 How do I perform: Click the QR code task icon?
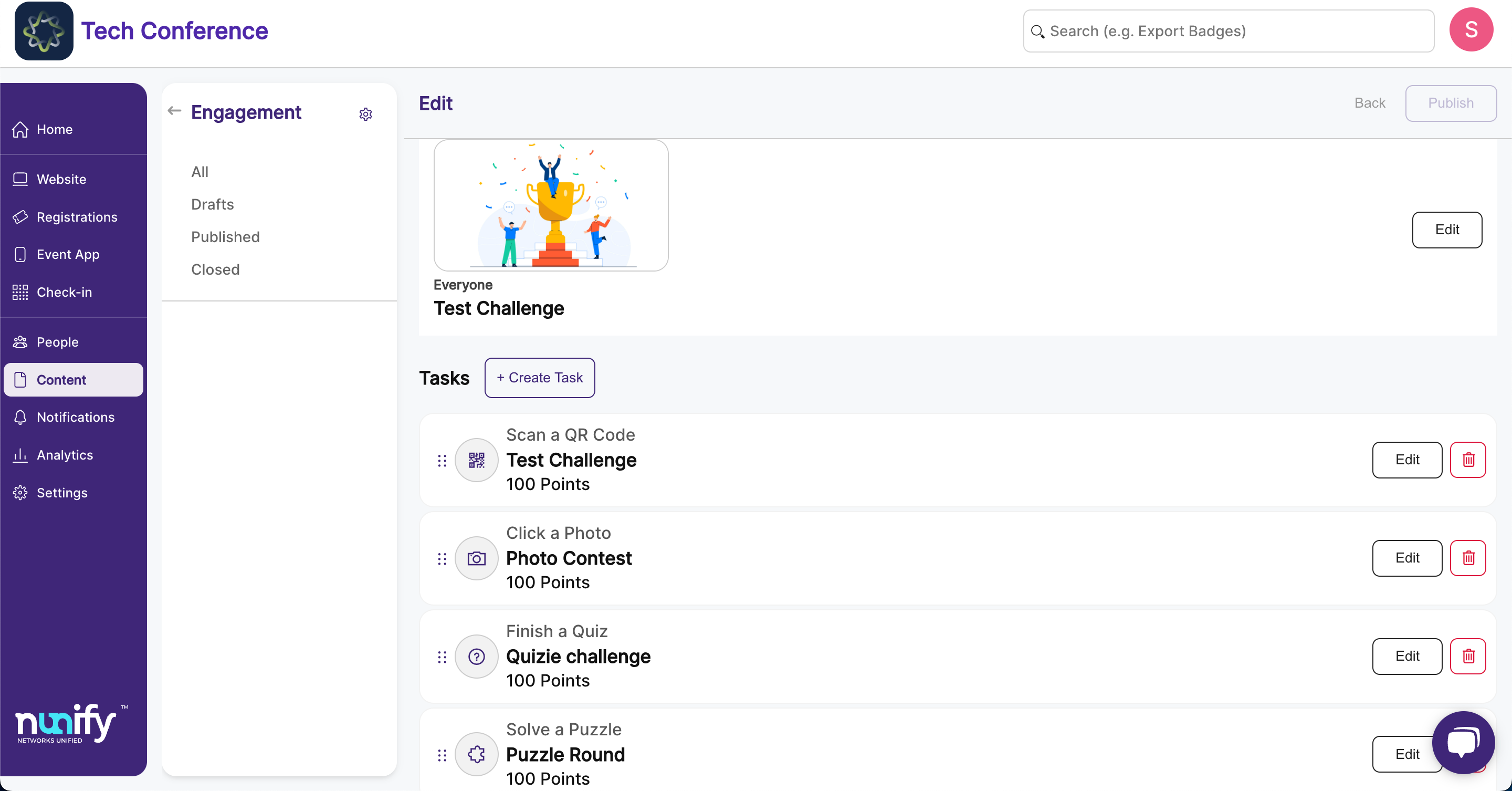click(477, 460)
